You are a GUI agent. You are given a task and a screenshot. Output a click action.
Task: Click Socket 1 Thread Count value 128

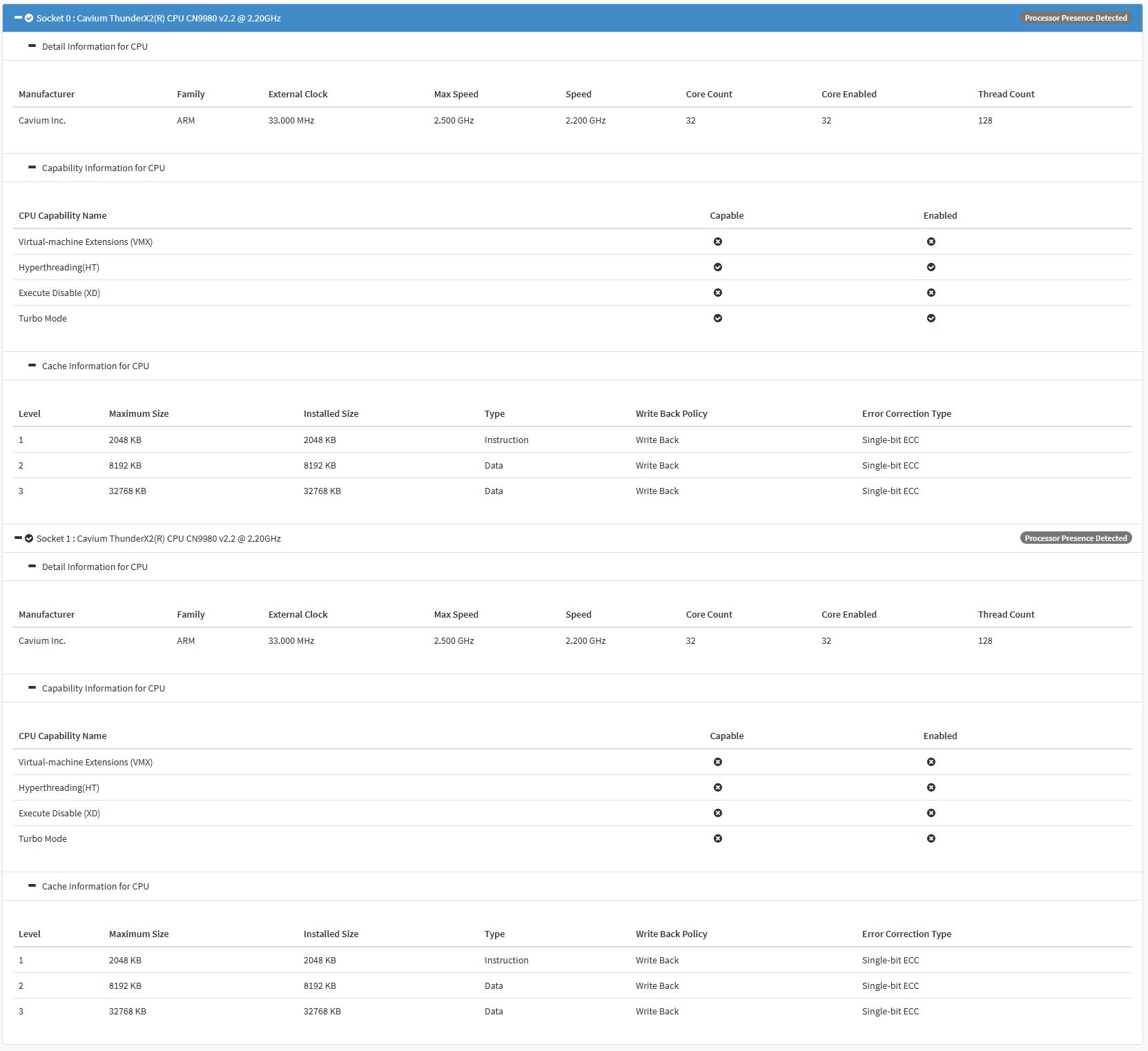985,641
